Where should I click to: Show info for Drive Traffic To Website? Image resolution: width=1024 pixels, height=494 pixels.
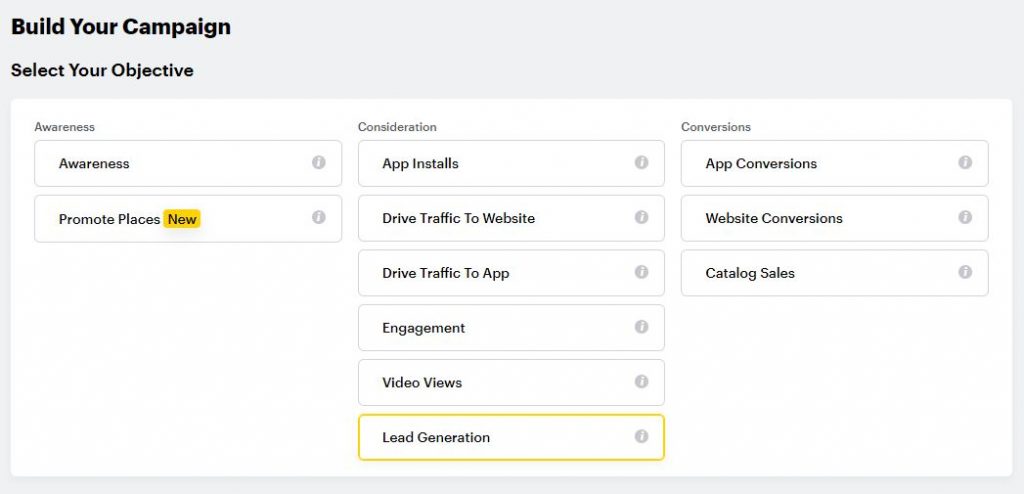click(x=641, y=217)
